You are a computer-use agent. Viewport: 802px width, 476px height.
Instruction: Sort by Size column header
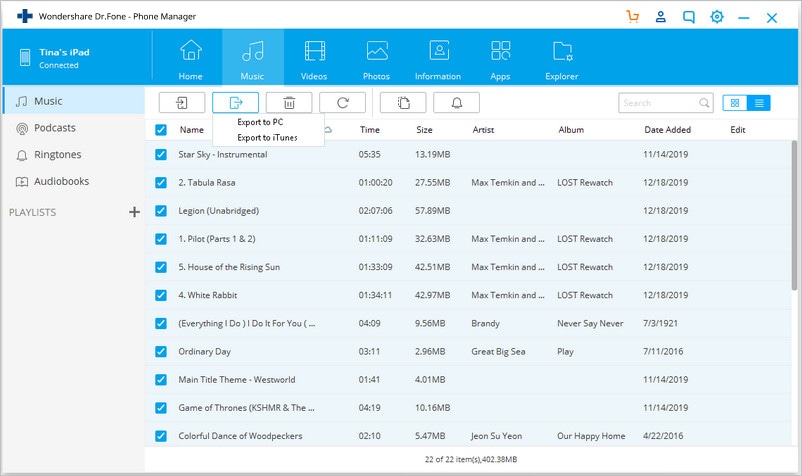pyautogui.click(x=425, y=130)
